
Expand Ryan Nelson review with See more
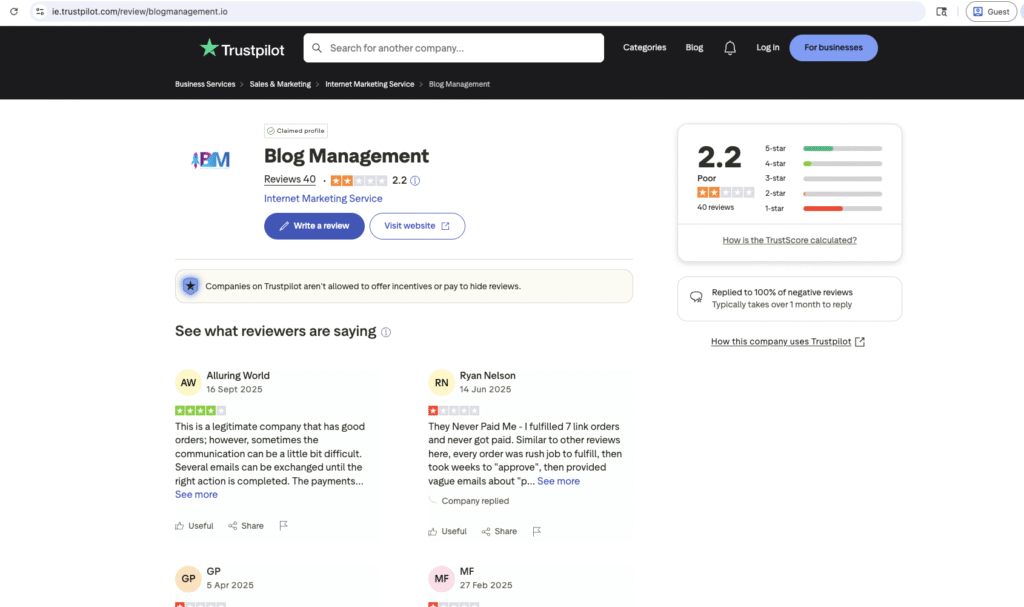(x=558, y=481)
